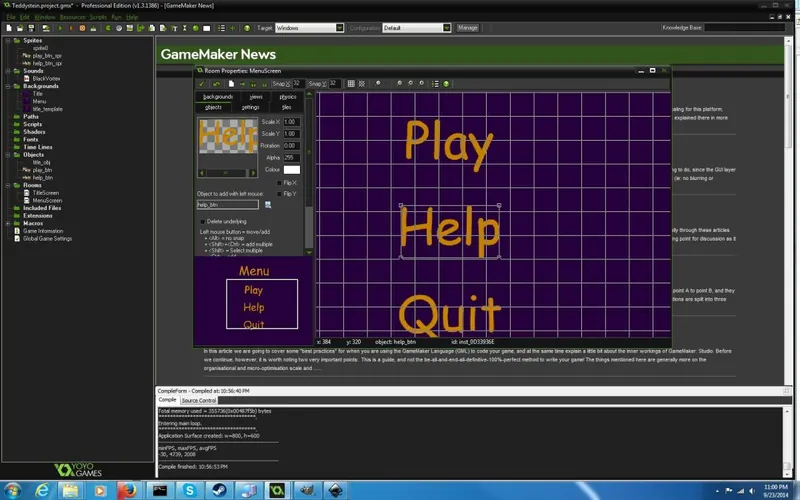Image resolution: width=800 pixels, height=500 pixels.
Task: Expand the Macros folder
Action: 8,223
